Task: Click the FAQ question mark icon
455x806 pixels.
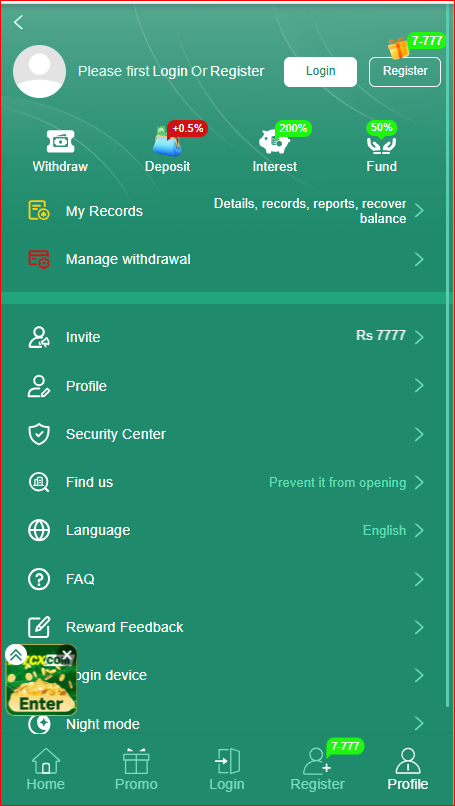Action: [39, 579]
